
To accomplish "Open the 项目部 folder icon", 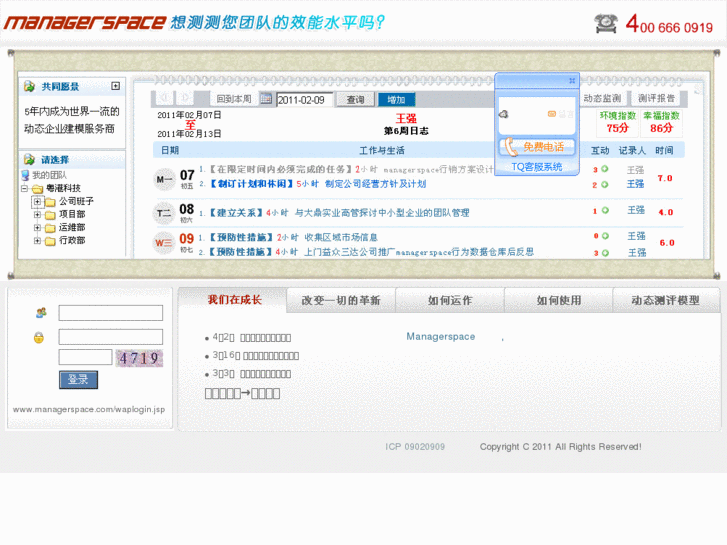I will pos(50,215).
